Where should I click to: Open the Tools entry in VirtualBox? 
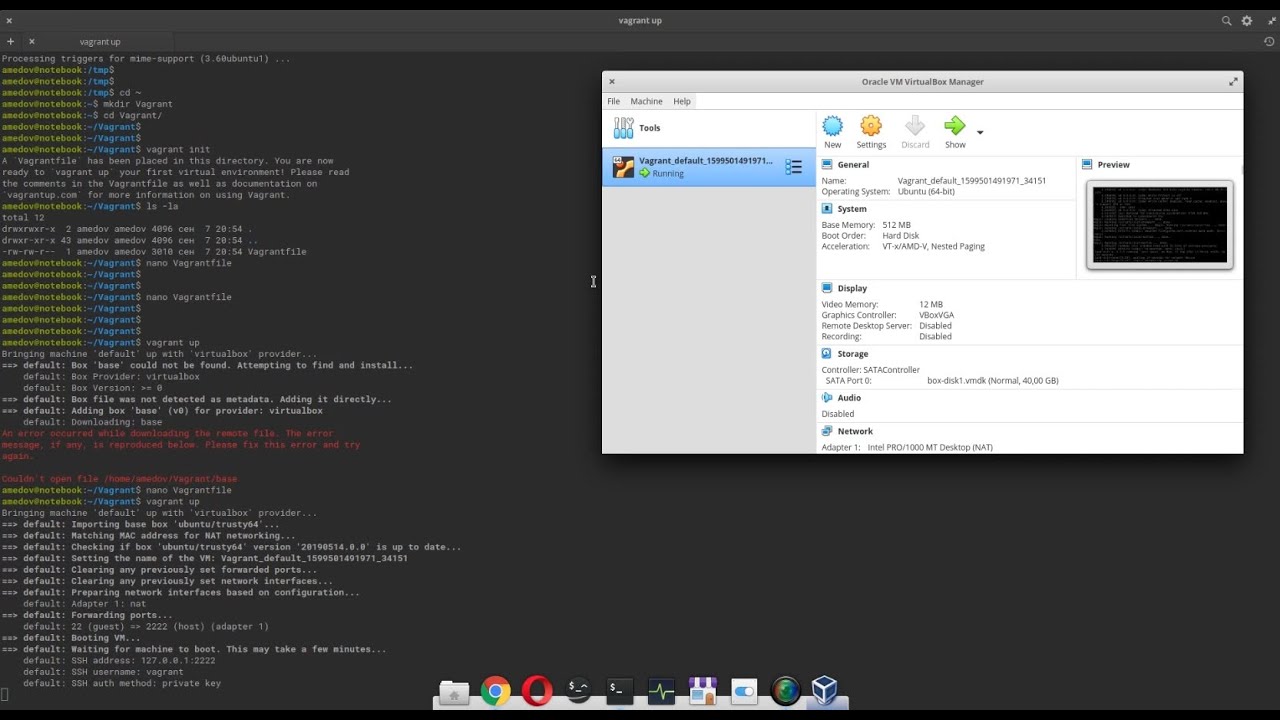coord(709,128)
